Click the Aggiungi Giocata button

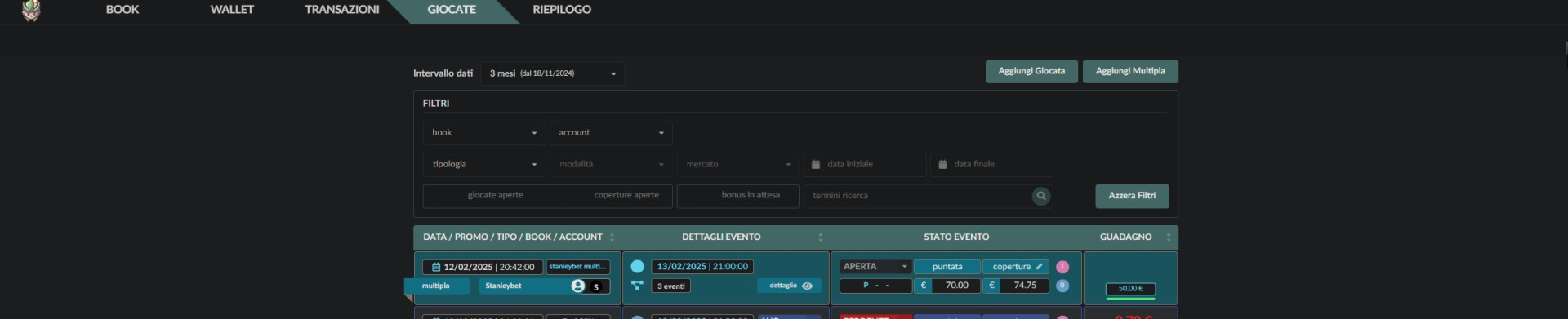1031,71
